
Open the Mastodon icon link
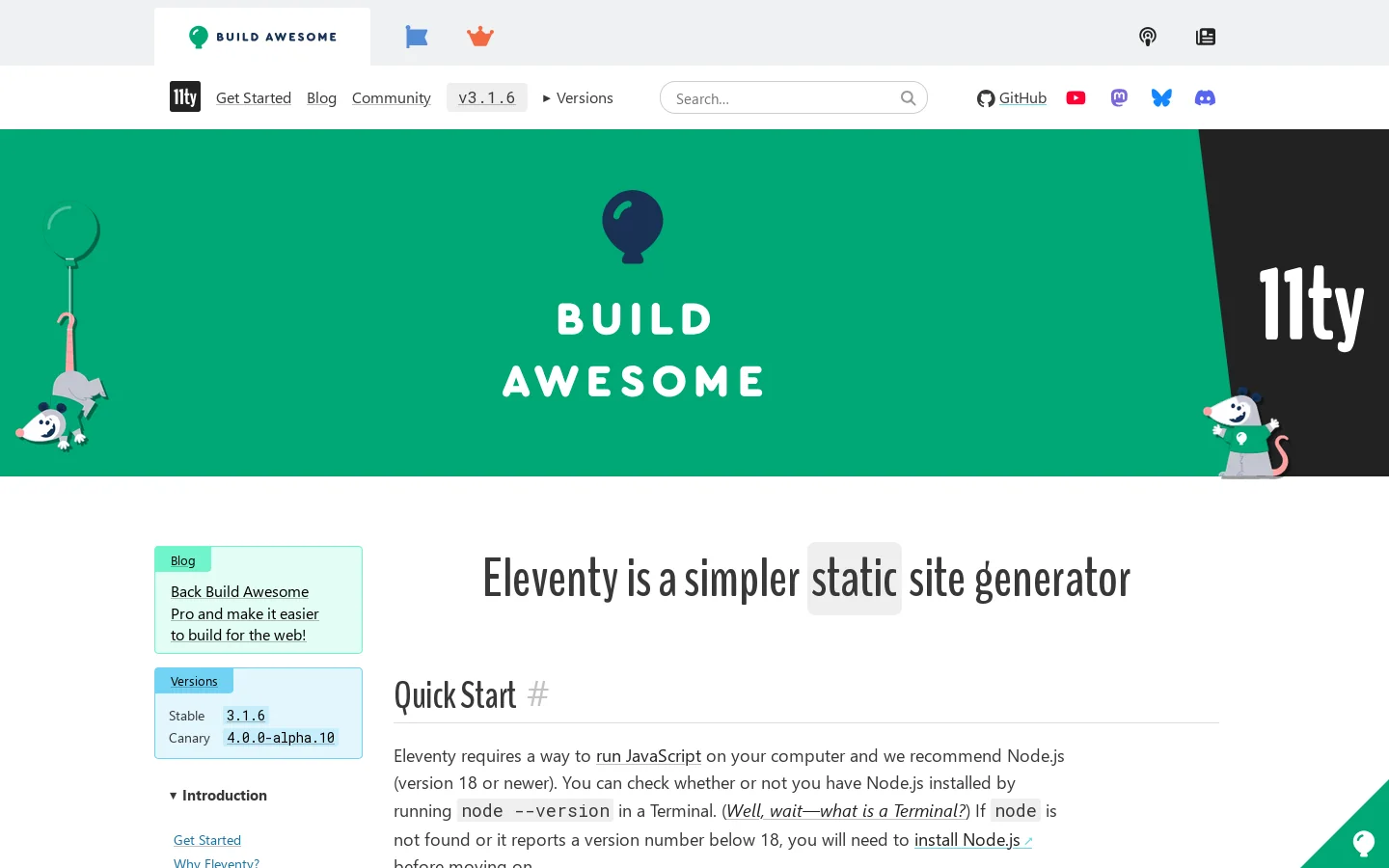(1119, 98)
